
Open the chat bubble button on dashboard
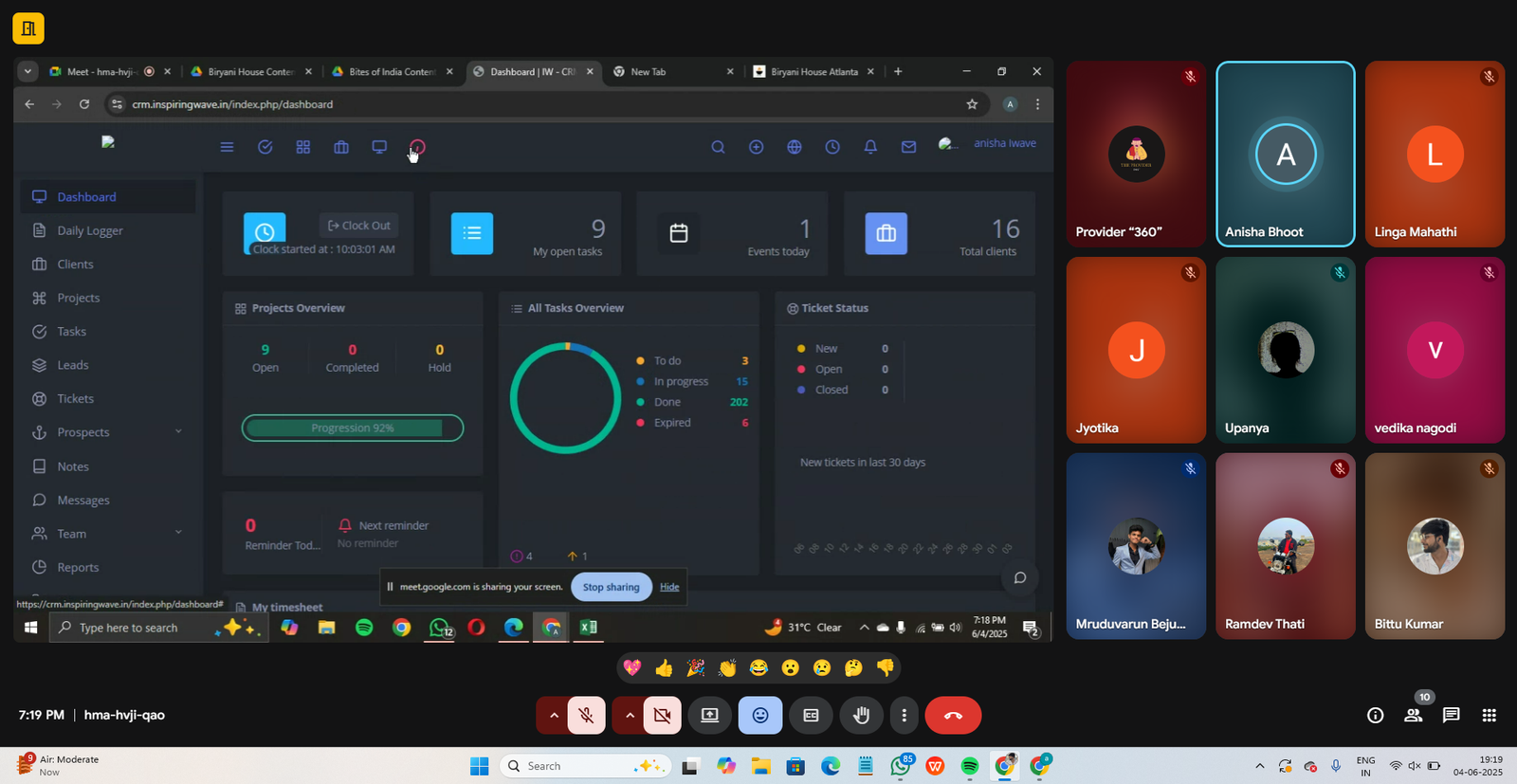point(1020,577)
